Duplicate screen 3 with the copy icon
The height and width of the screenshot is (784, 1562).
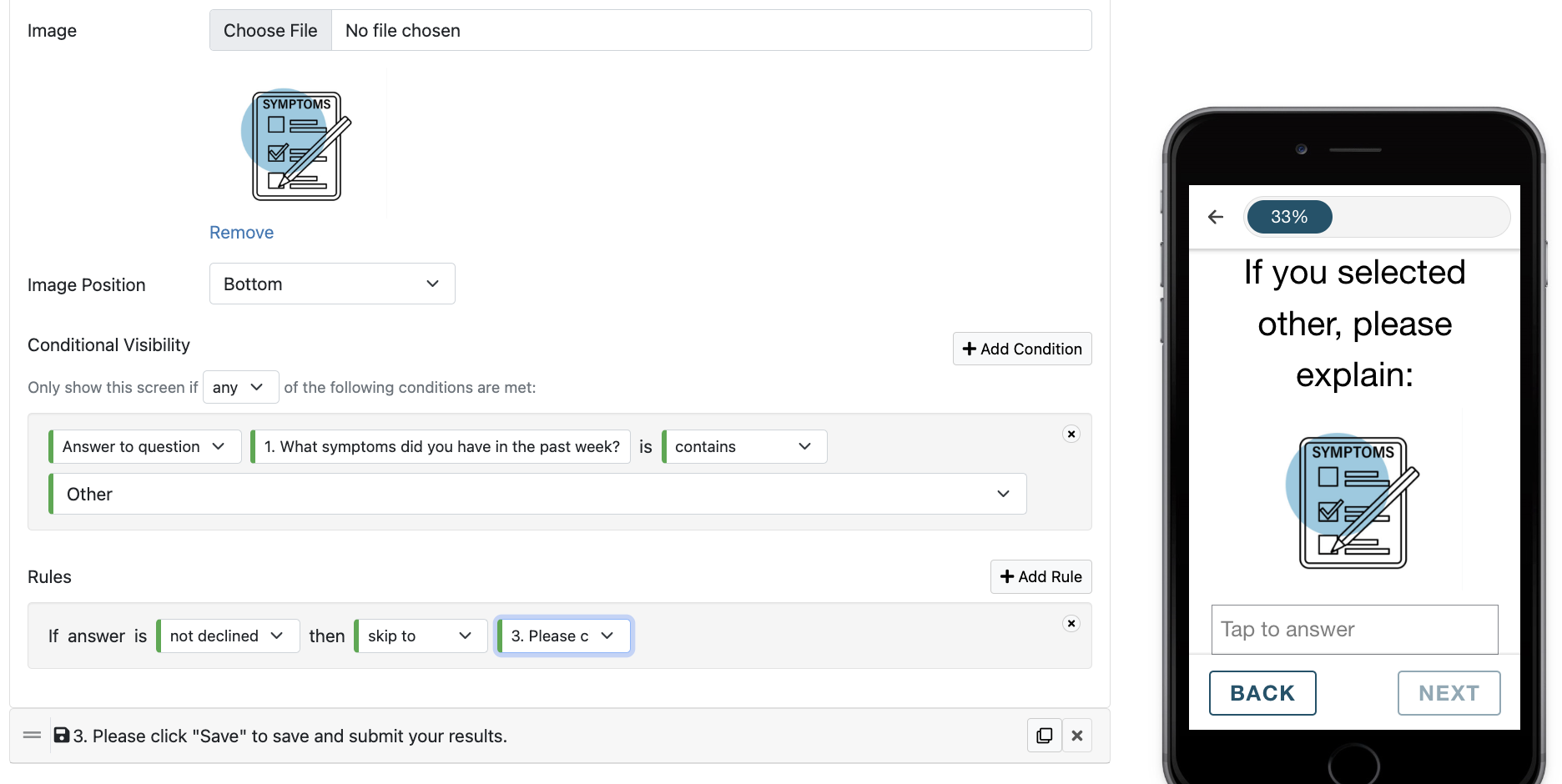1044,736
